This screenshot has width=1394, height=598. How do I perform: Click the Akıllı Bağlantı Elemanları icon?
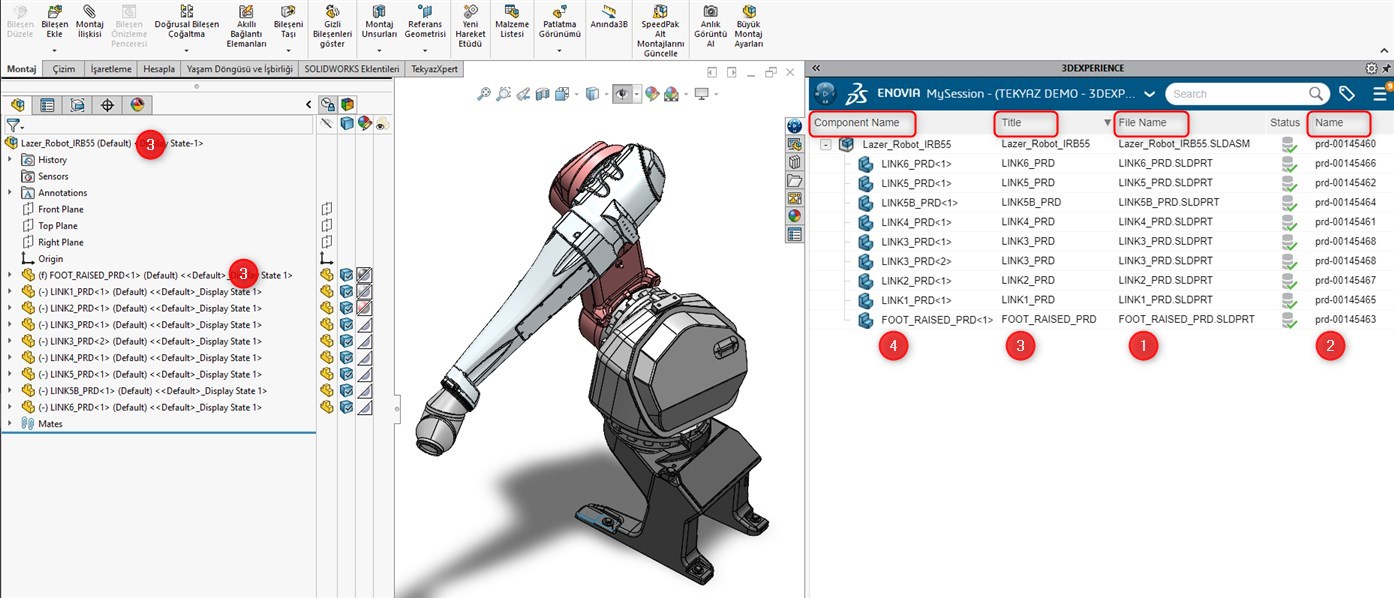247,10
